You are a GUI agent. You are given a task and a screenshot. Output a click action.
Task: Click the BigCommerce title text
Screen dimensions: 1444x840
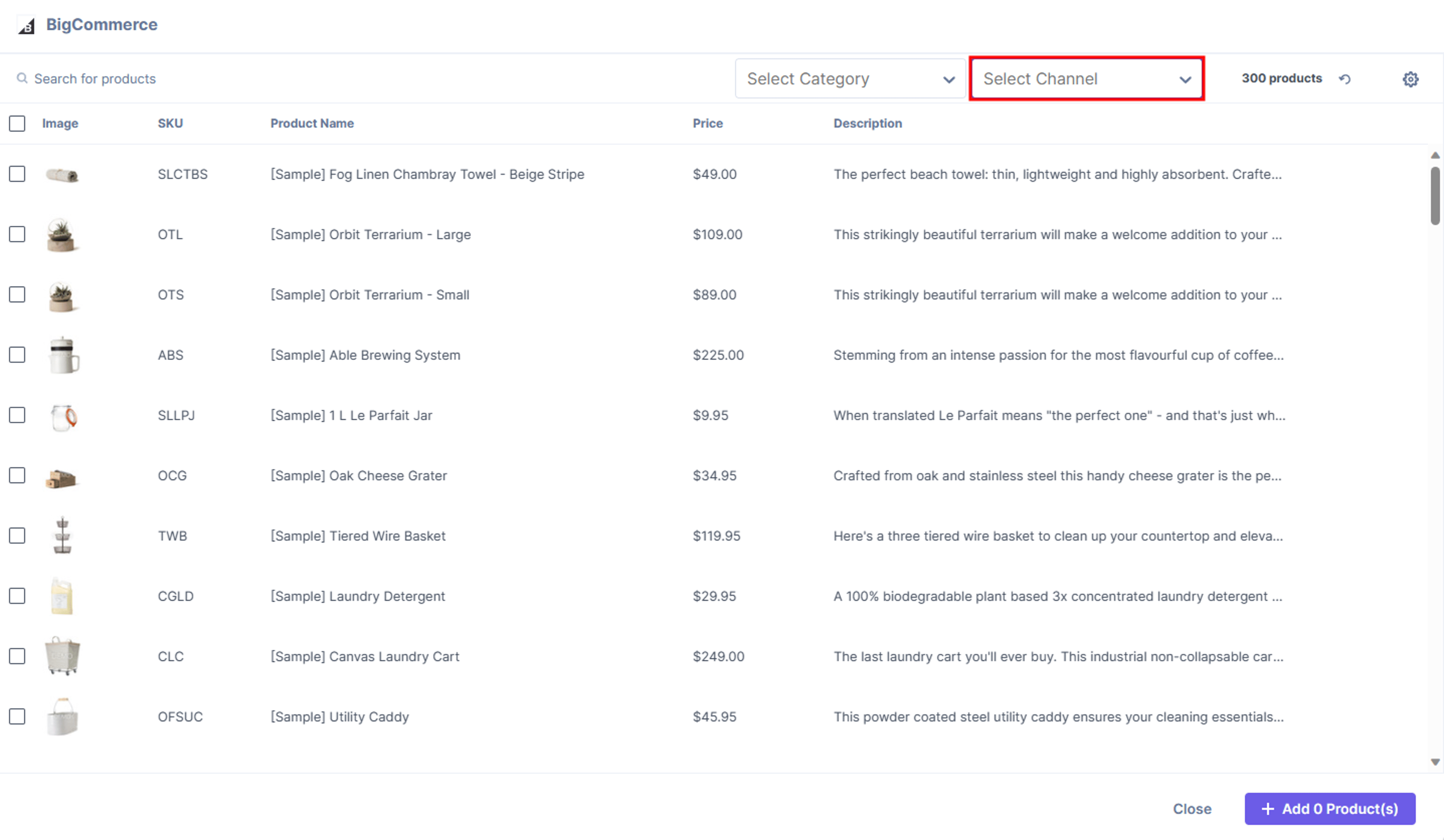click(x=102, y=25)
